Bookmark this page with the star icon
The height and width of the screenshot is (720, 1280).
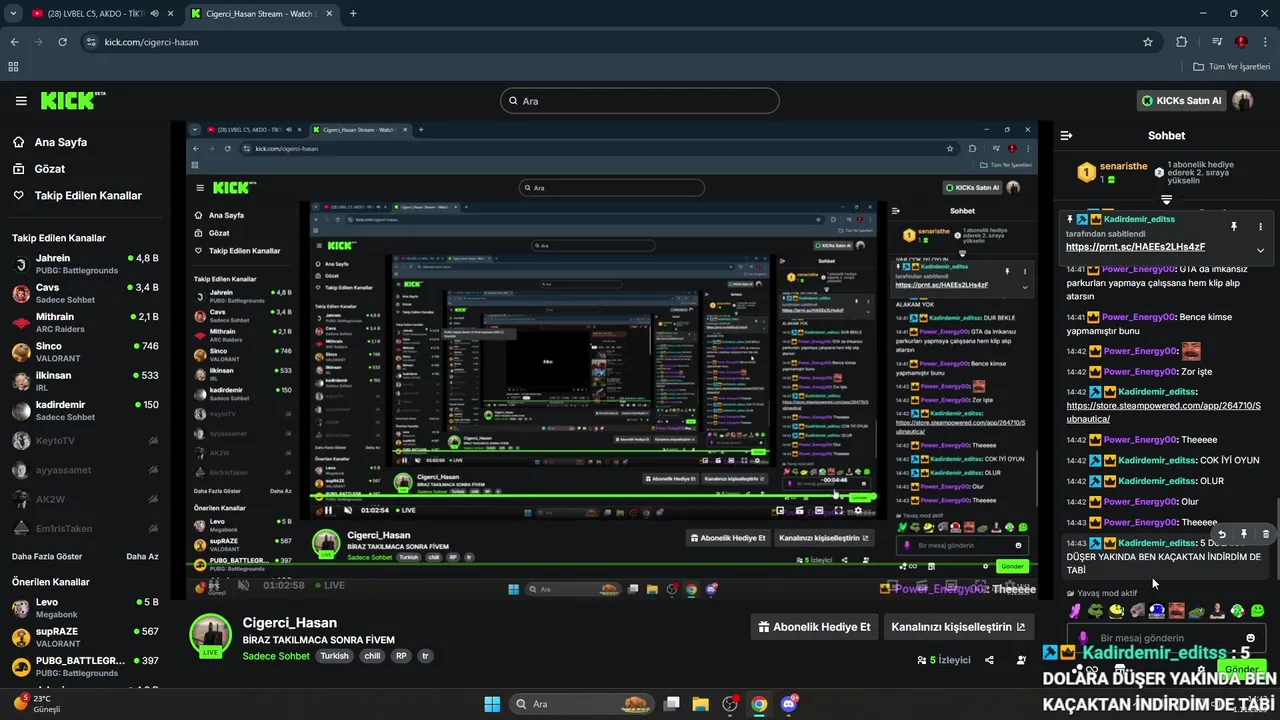click(x=1148, y=42)
